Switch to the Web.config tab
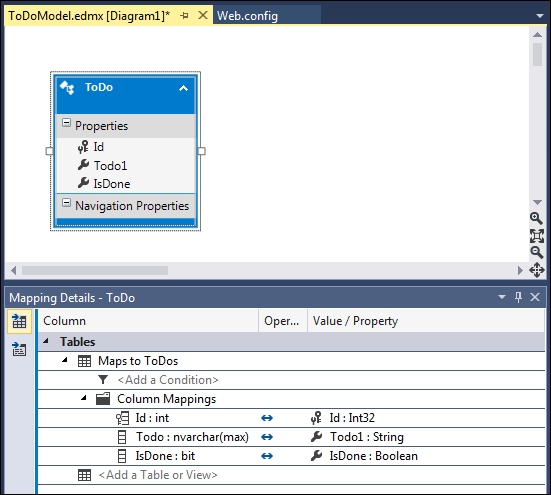Viewport: 551px width, 495px height. coord(247,16)
